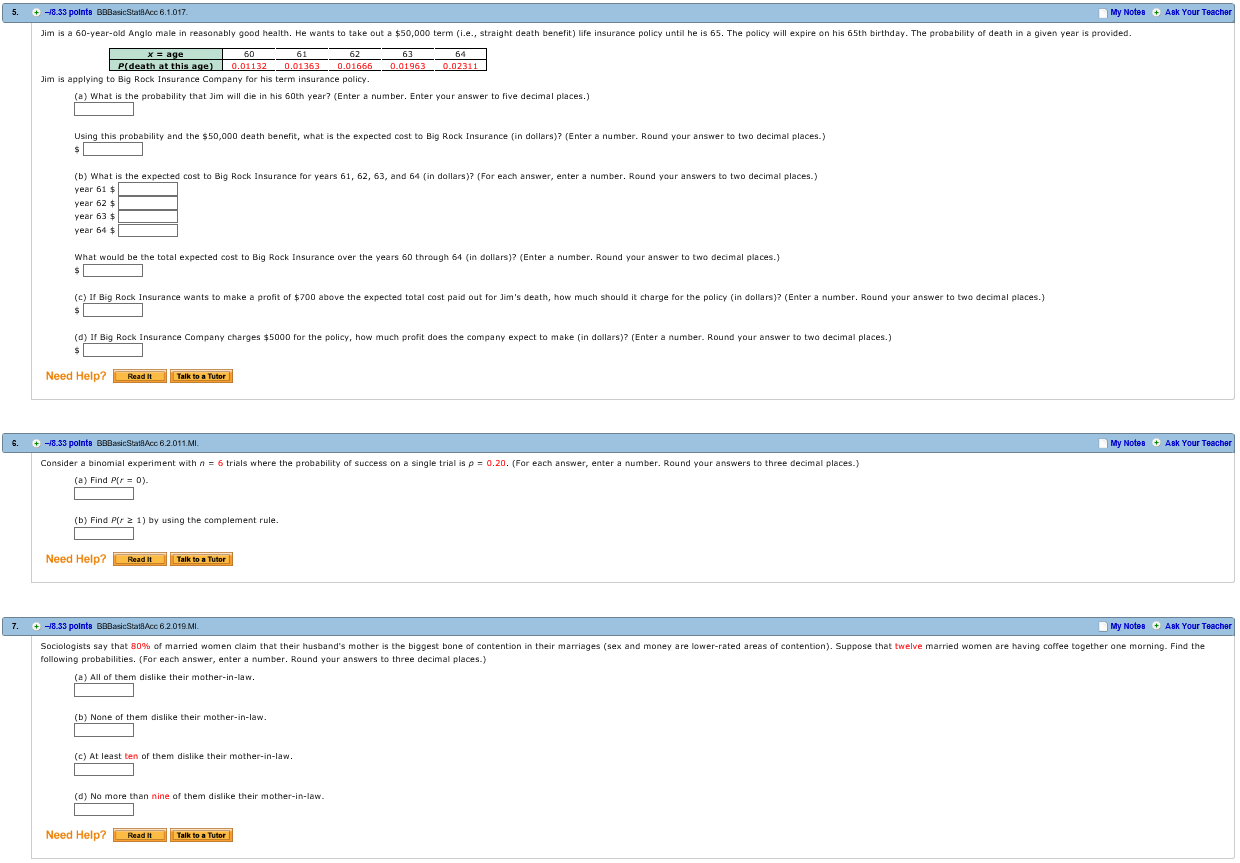Click Talk to a Tutor under question 5
This screenshot has width=1240, height=863.
pyautogui.click(x=201, y=376)
